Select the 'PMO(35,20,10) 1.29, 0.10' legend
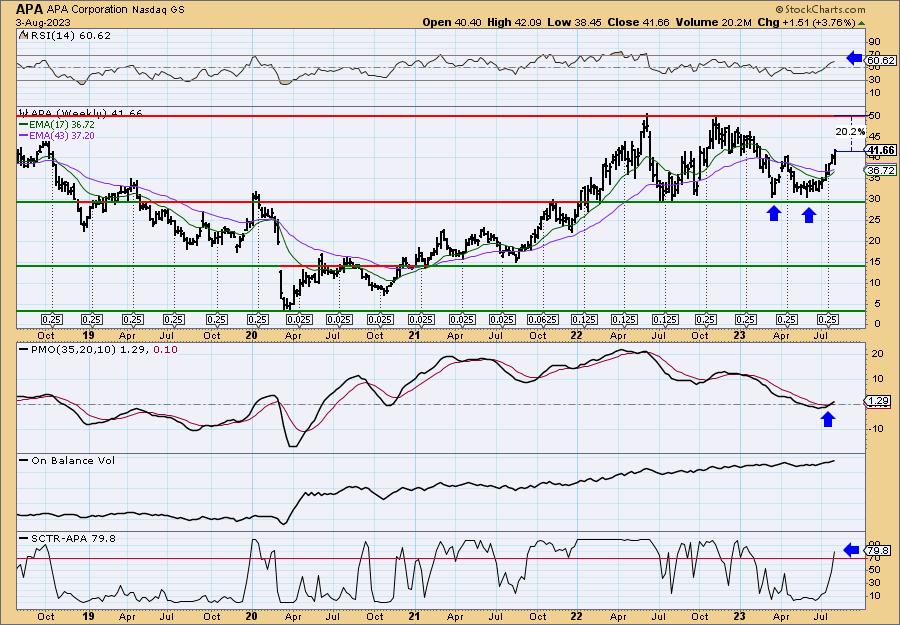The width and height of the screenshot is (900, 625). coord(98,349)
